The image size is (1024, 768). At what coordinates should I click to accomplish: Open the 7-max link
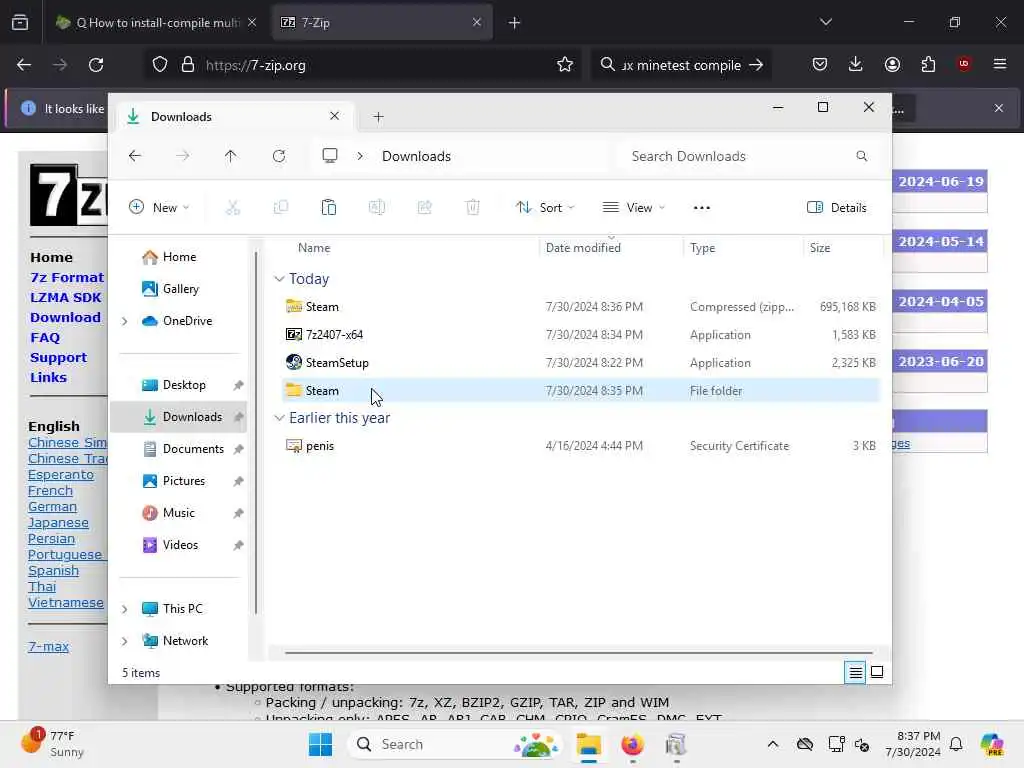(48, 647)
